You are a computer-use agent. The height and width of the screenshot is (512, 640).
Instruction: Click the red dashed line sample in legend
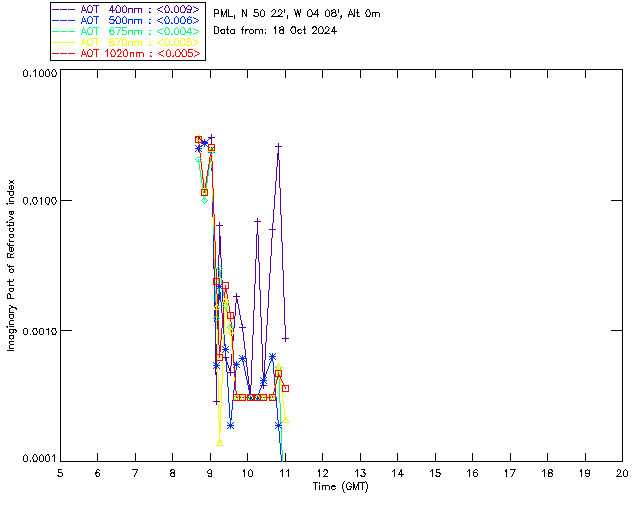click(64, 53)
